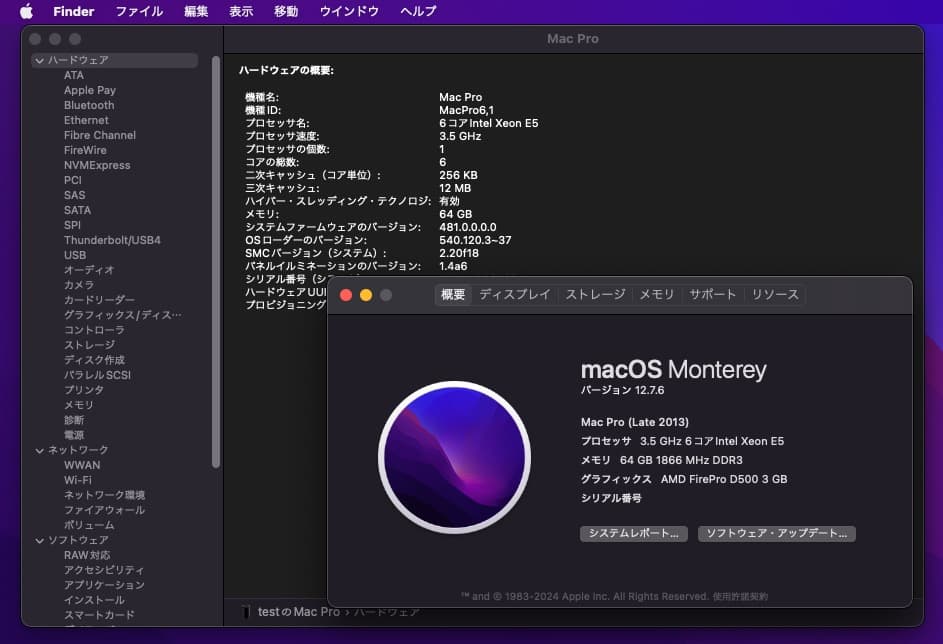The width and height of the screenshot is (943, 644).
Task: Click the システムレポート button
Action: point(635,533)
